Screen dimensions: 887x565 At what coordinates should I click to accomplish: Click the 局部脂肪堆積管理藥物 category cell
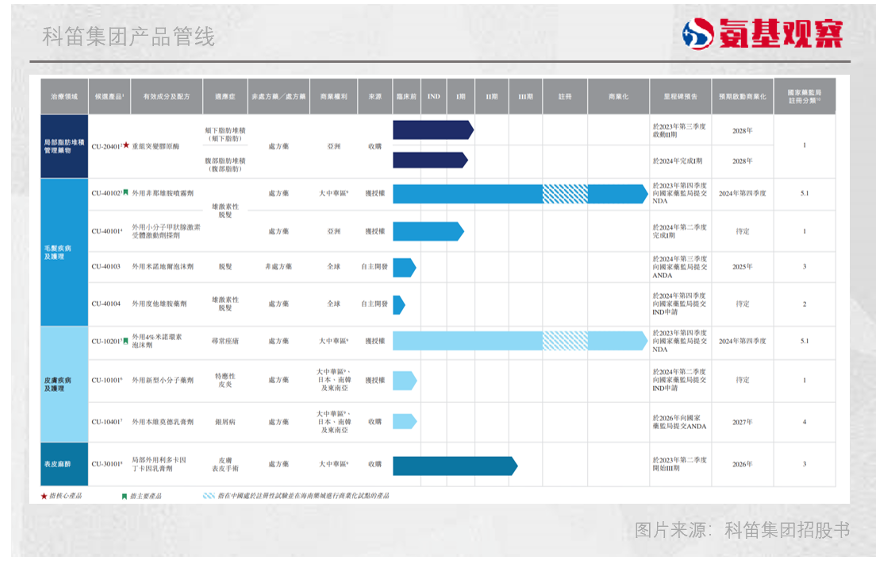click(64, 146)
